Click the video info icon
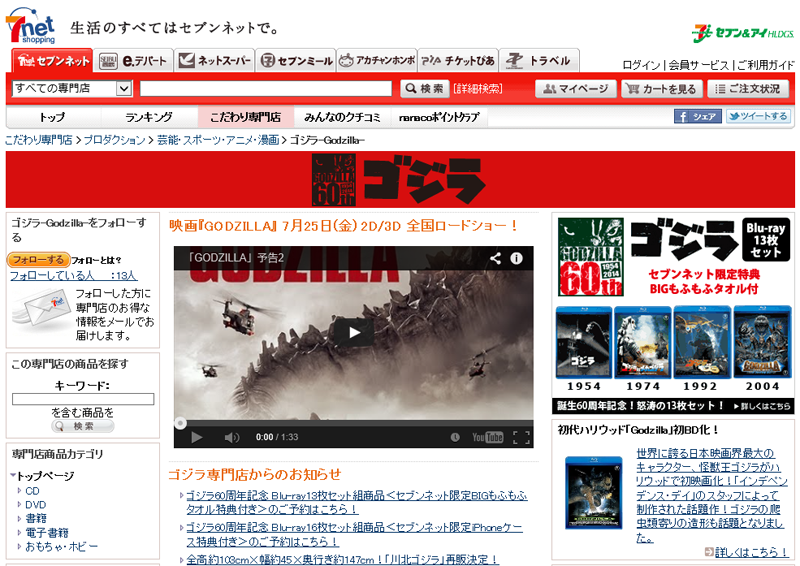Image resolution: width=800 pixels, height=566 pixels. 516,258
